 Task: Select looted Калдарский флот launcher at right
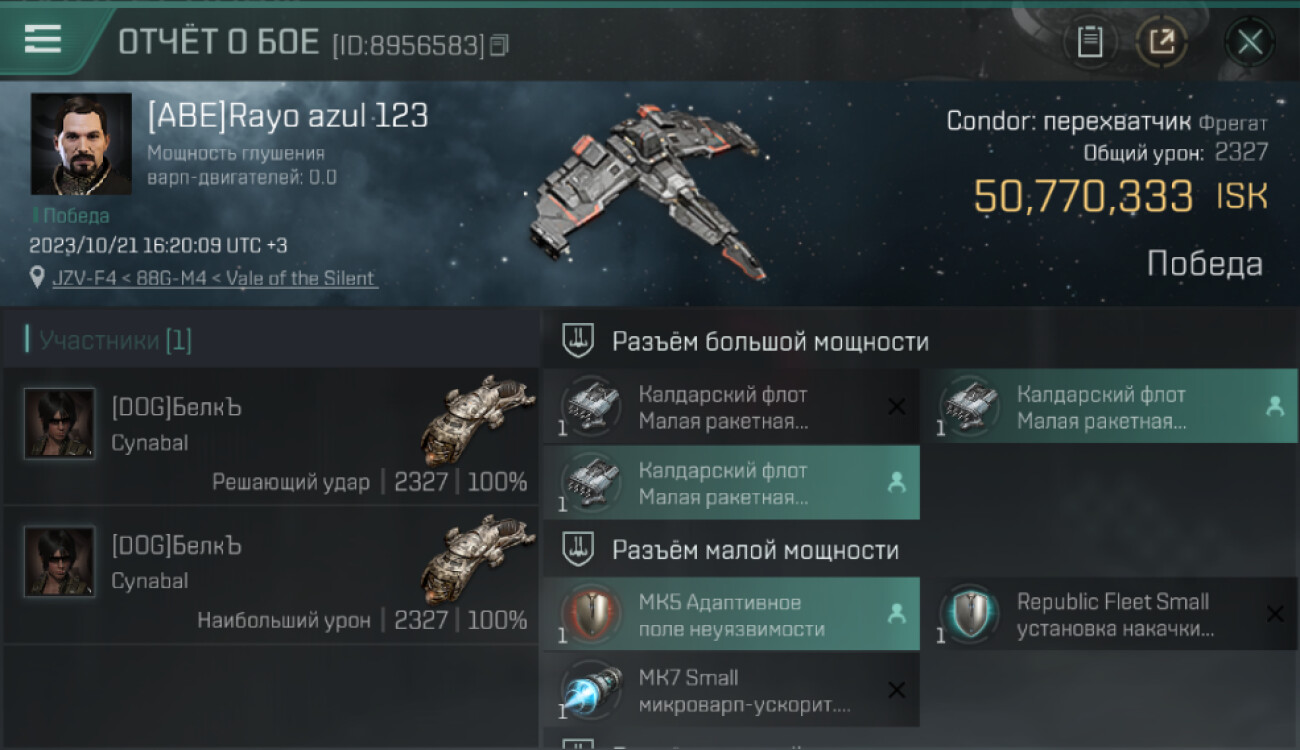tap(1109, 407)
